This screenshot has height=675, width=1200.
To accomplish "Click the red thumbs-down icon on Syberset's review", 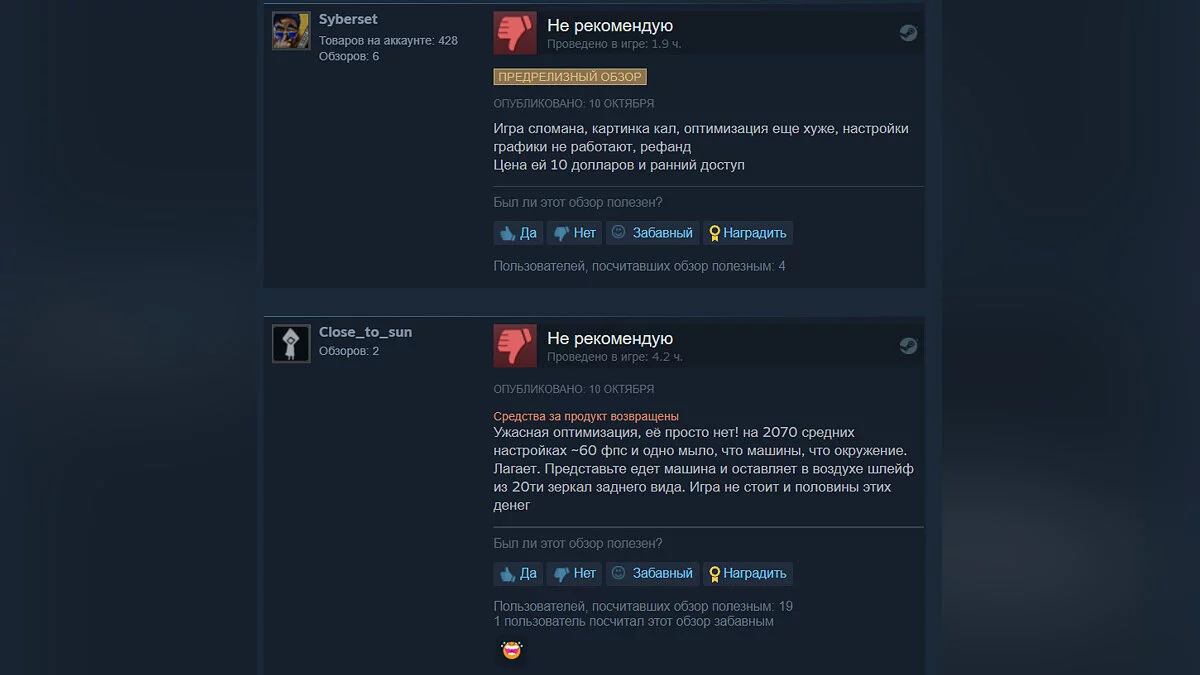I will point(515,33).
